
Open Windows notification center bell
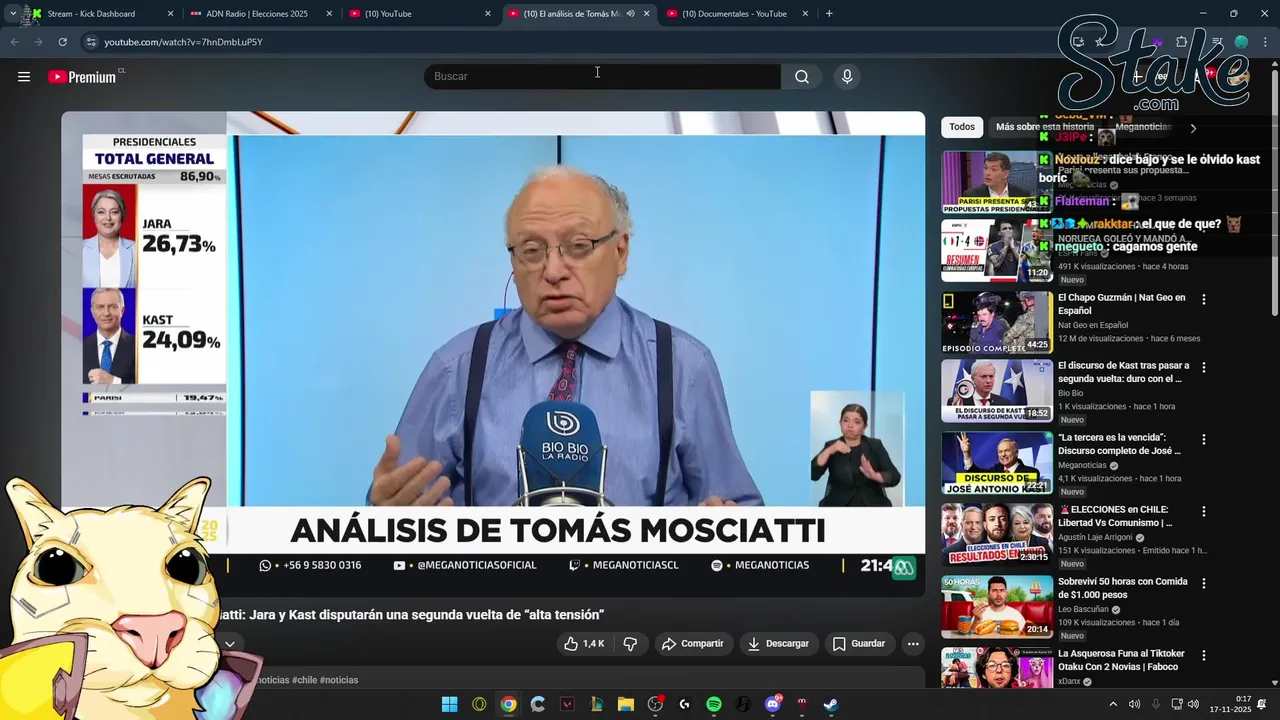point(1262,704)
